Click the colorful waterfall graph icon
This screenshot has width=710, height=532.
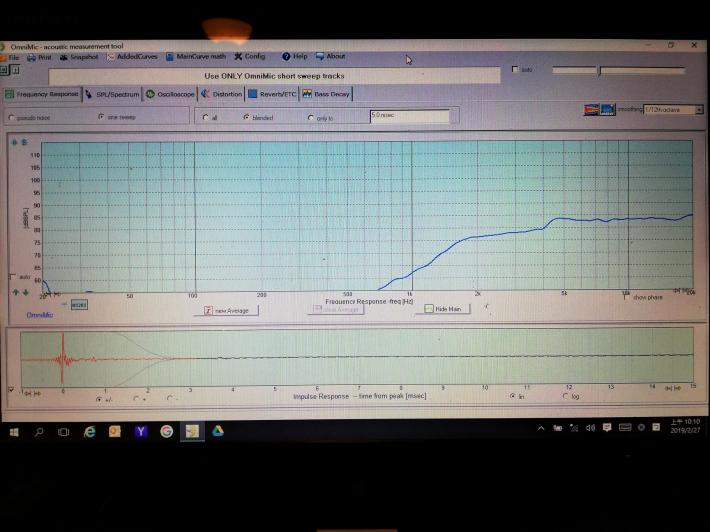pos(591,110)
